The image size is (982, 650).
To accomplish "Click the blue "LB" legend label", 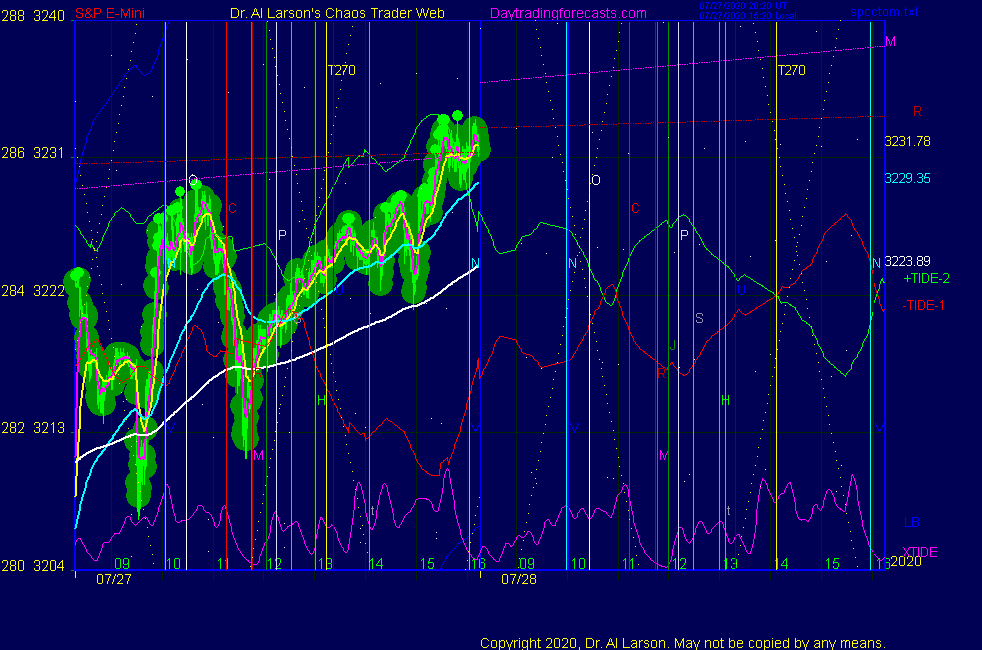I will coord(911,522).
